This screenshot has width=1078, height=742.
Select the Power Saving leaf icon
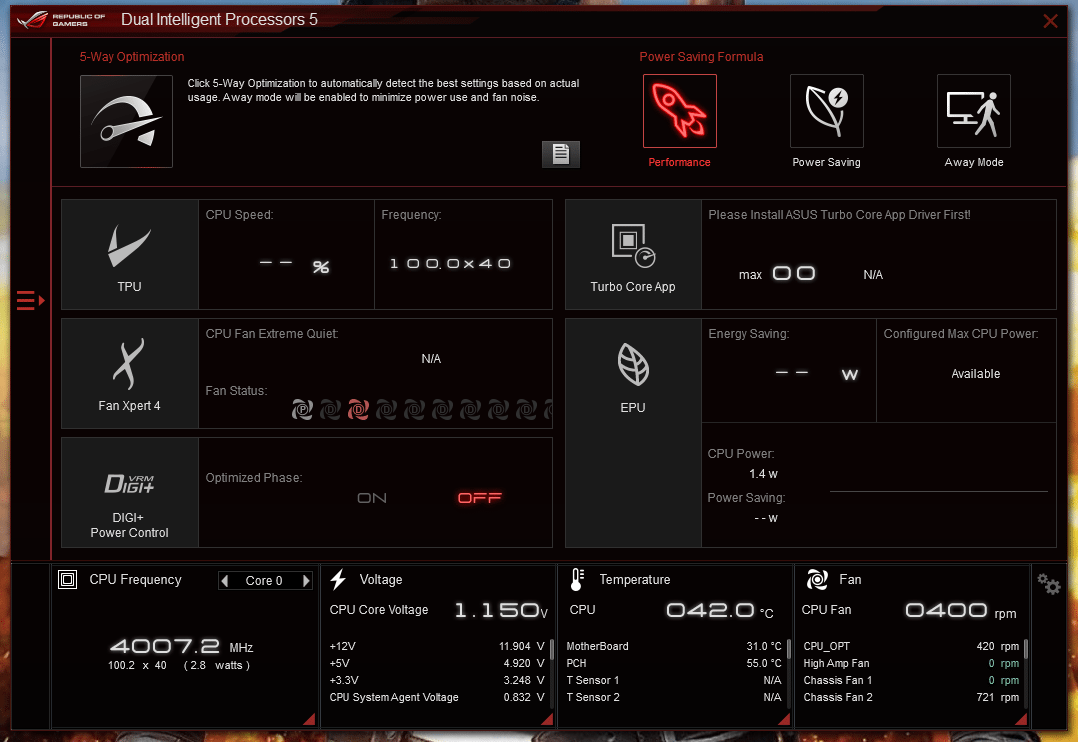click(x=826, y=111)
